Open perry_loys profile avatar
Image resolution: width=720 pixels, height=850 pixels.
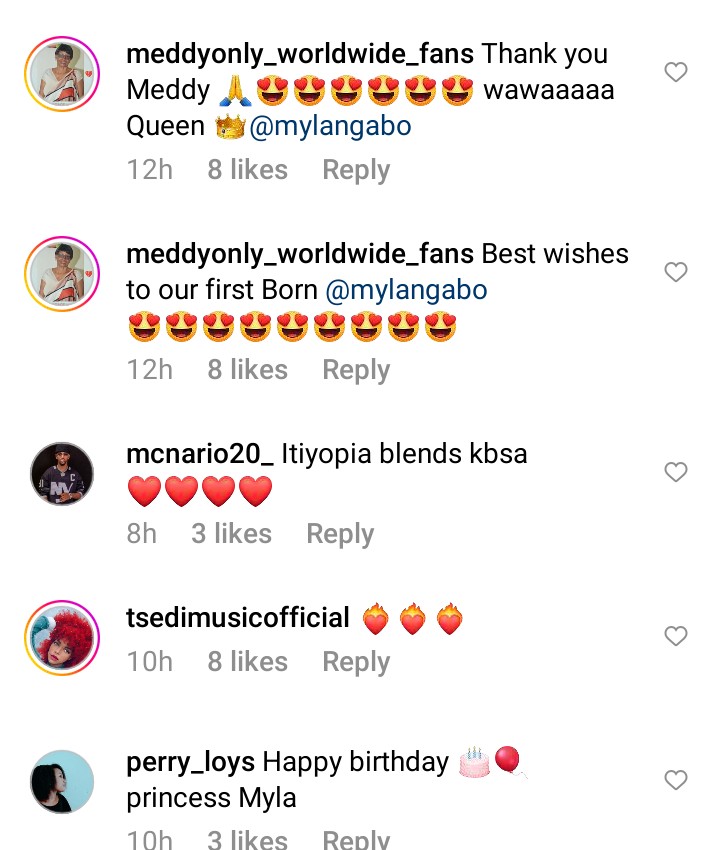(x=62, y=781)
